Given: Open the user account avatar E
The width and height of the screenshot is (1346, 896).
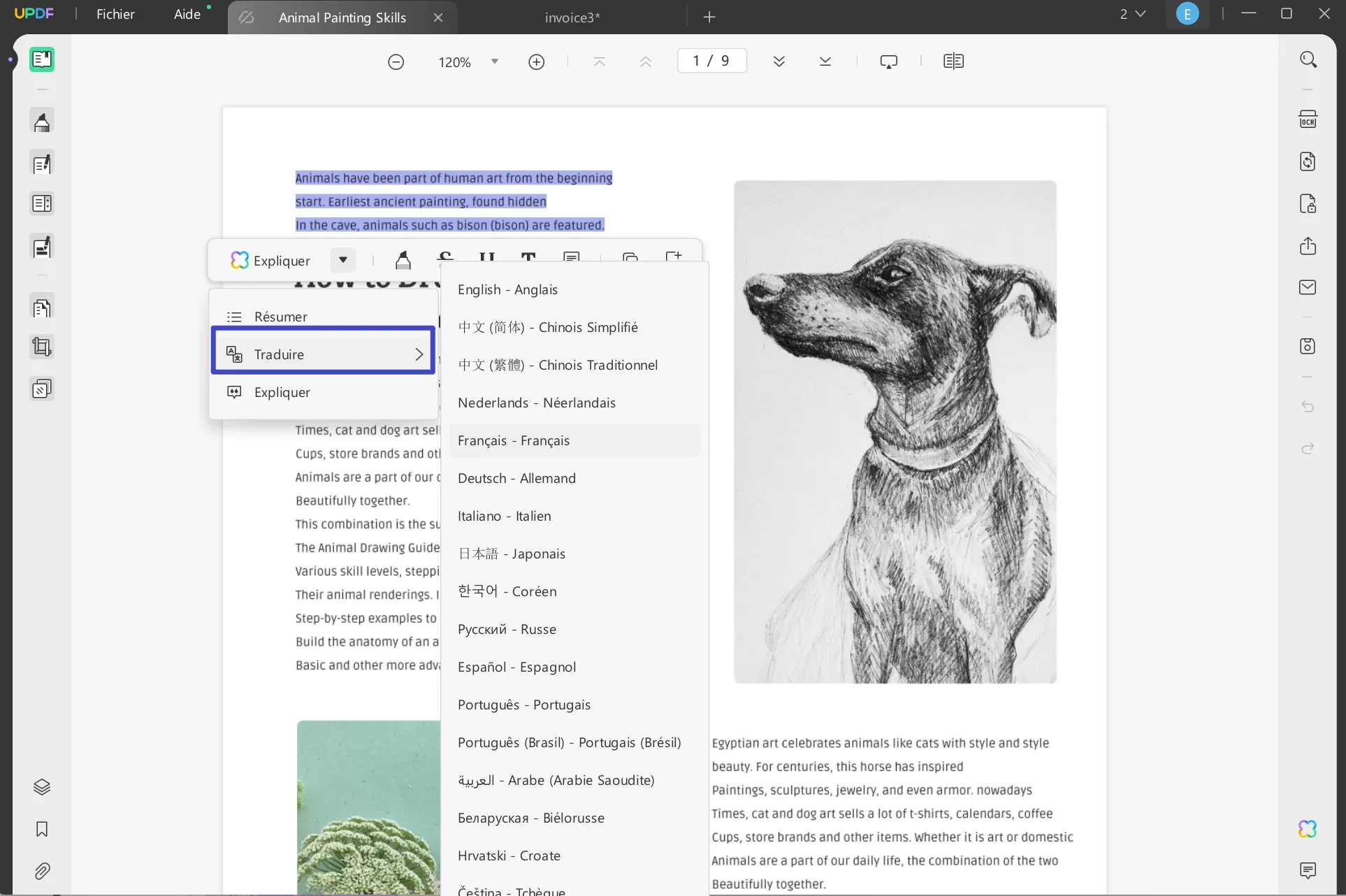Looking at the screenshot, I should [x=1187, y=14].
